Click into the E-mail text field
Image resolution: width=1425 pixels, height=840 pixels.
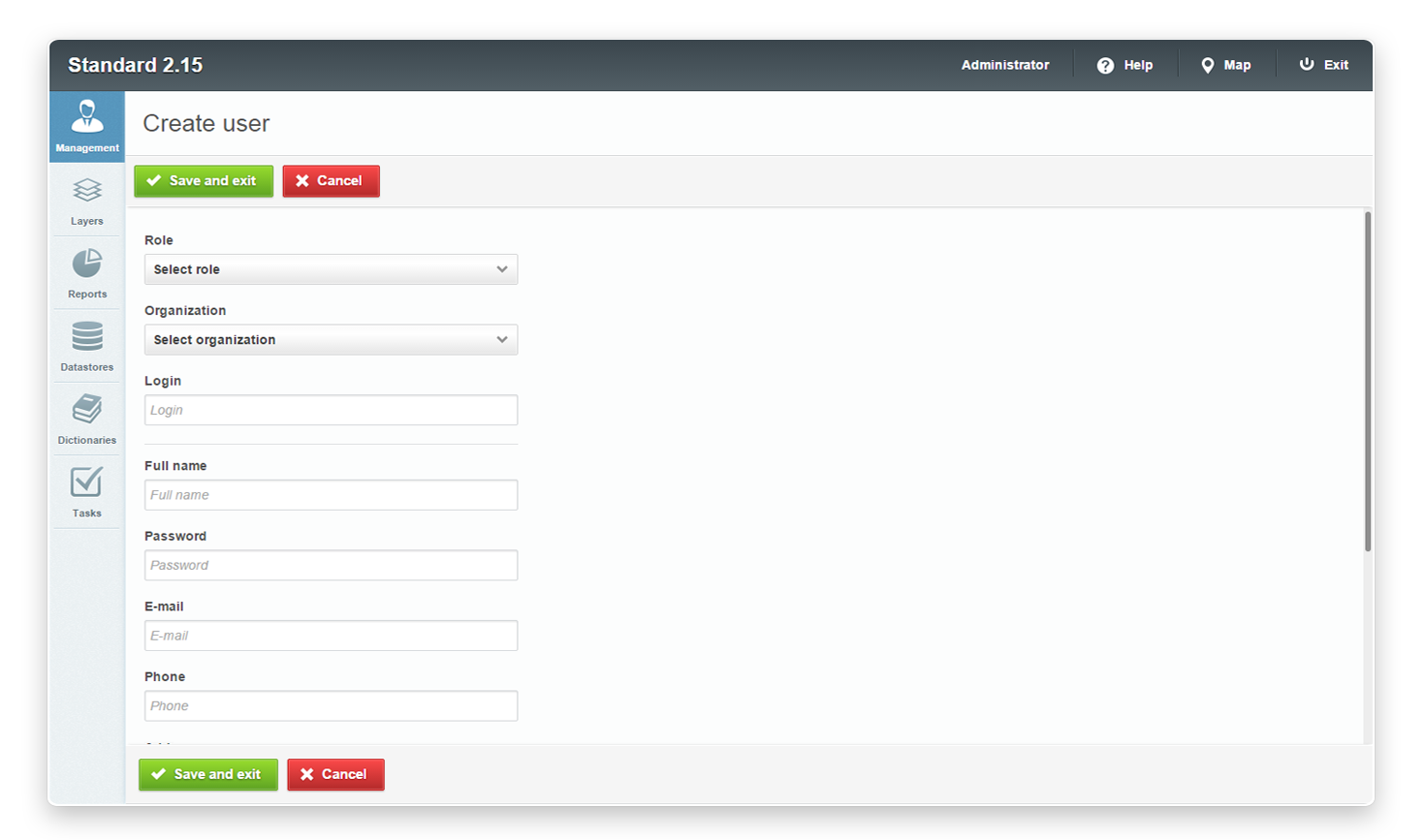coord(331,636)
